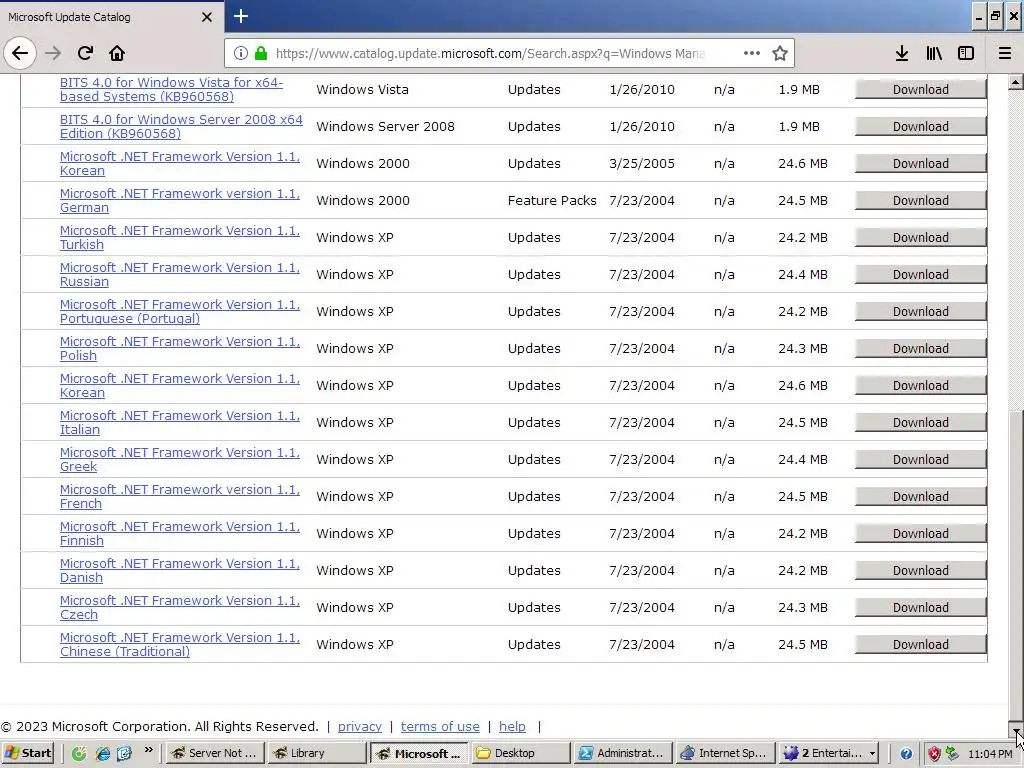The width and height of the screenshot is (1024, 768).
Task: Open .NET Framework 1.1 Finnish link
Action: (180, 534)
